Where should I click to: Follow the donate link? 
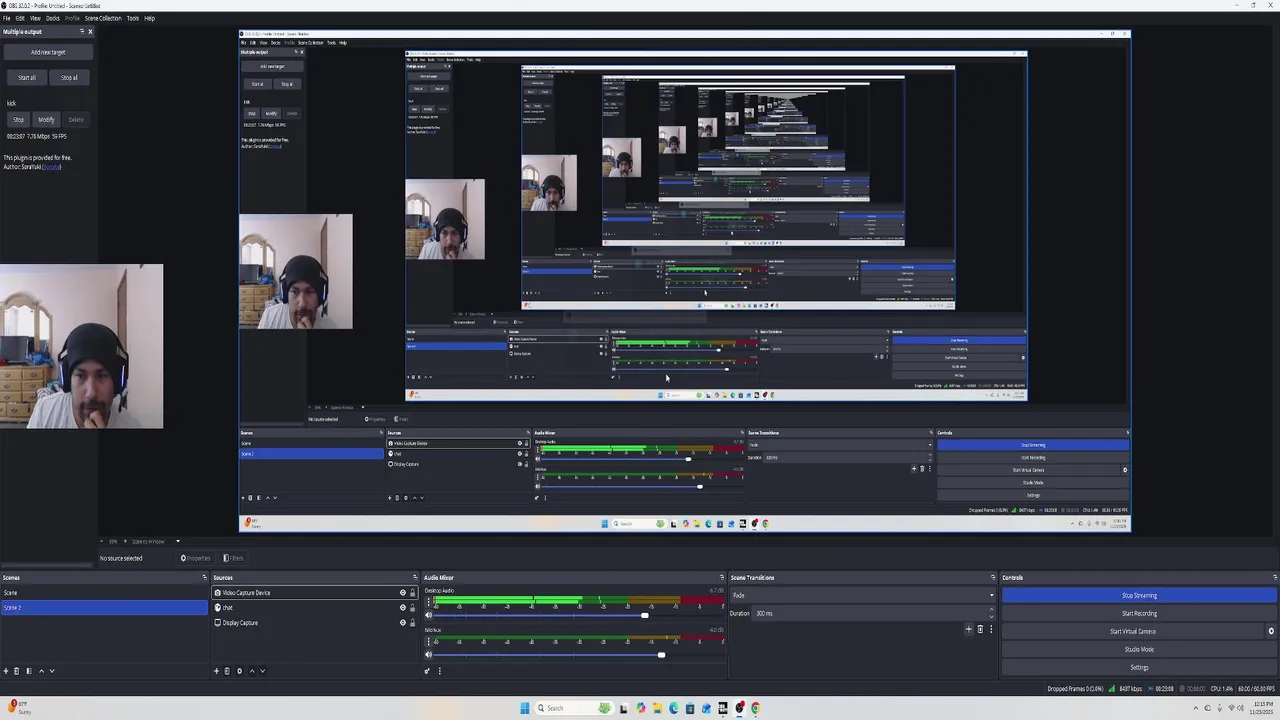point(52,167)
